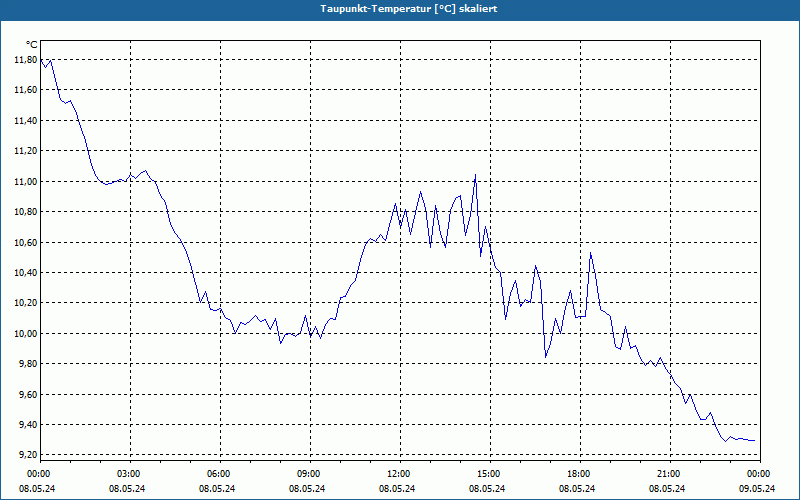Select the 10,20 y-axis value
Screen dimensions: 800x500
pyautogui.click(x=26, y=303)
